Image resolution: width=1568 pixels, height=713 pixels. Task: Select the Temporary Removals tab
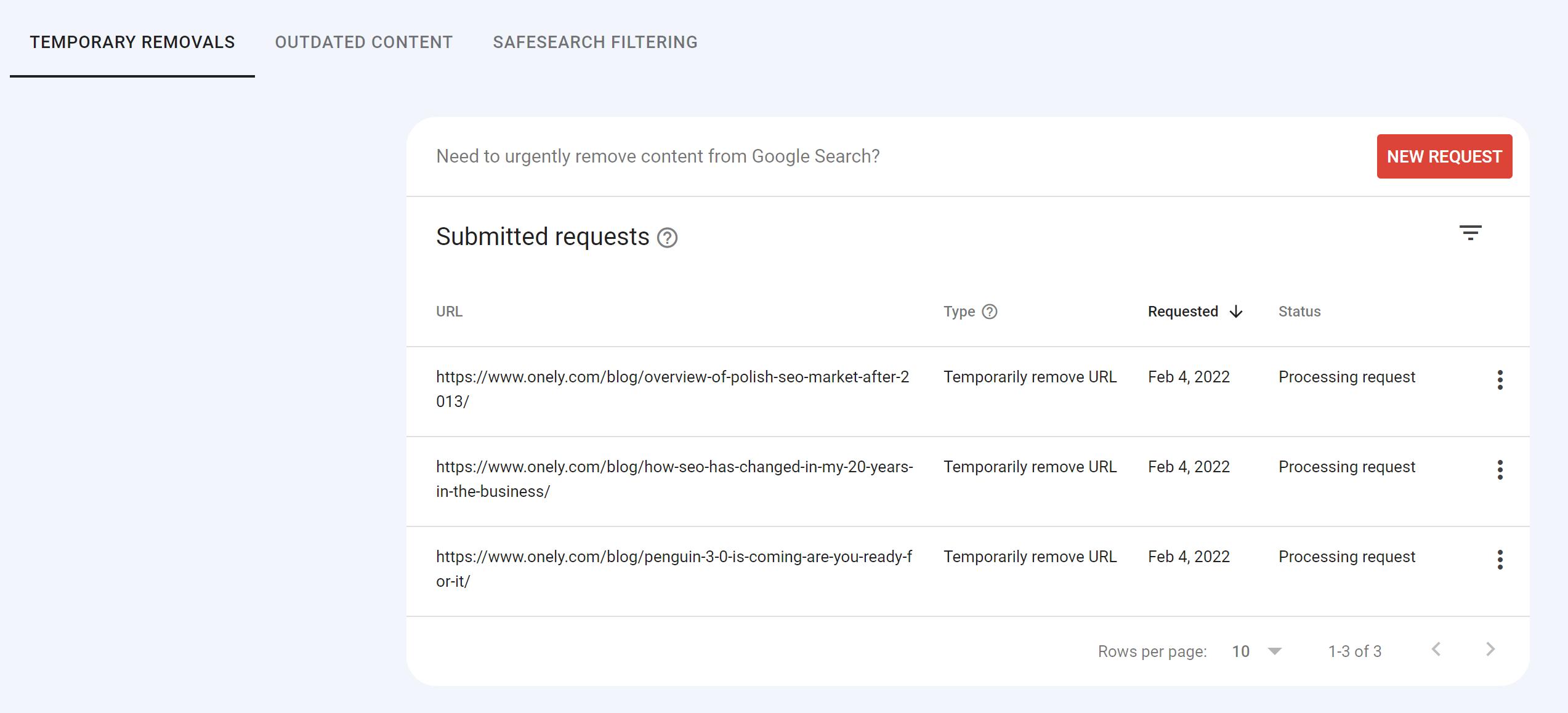click(132, 42)
